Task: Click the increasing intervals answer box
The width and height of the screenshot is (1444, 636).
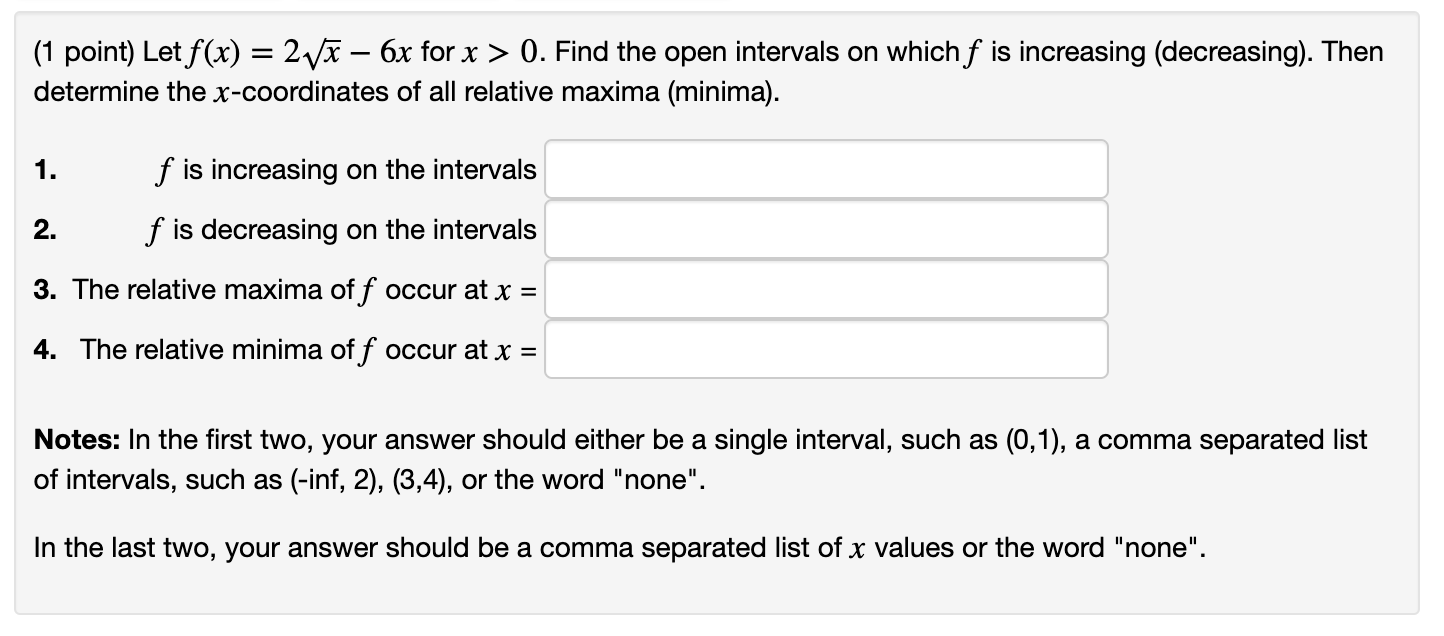Action: pos(825,169)
